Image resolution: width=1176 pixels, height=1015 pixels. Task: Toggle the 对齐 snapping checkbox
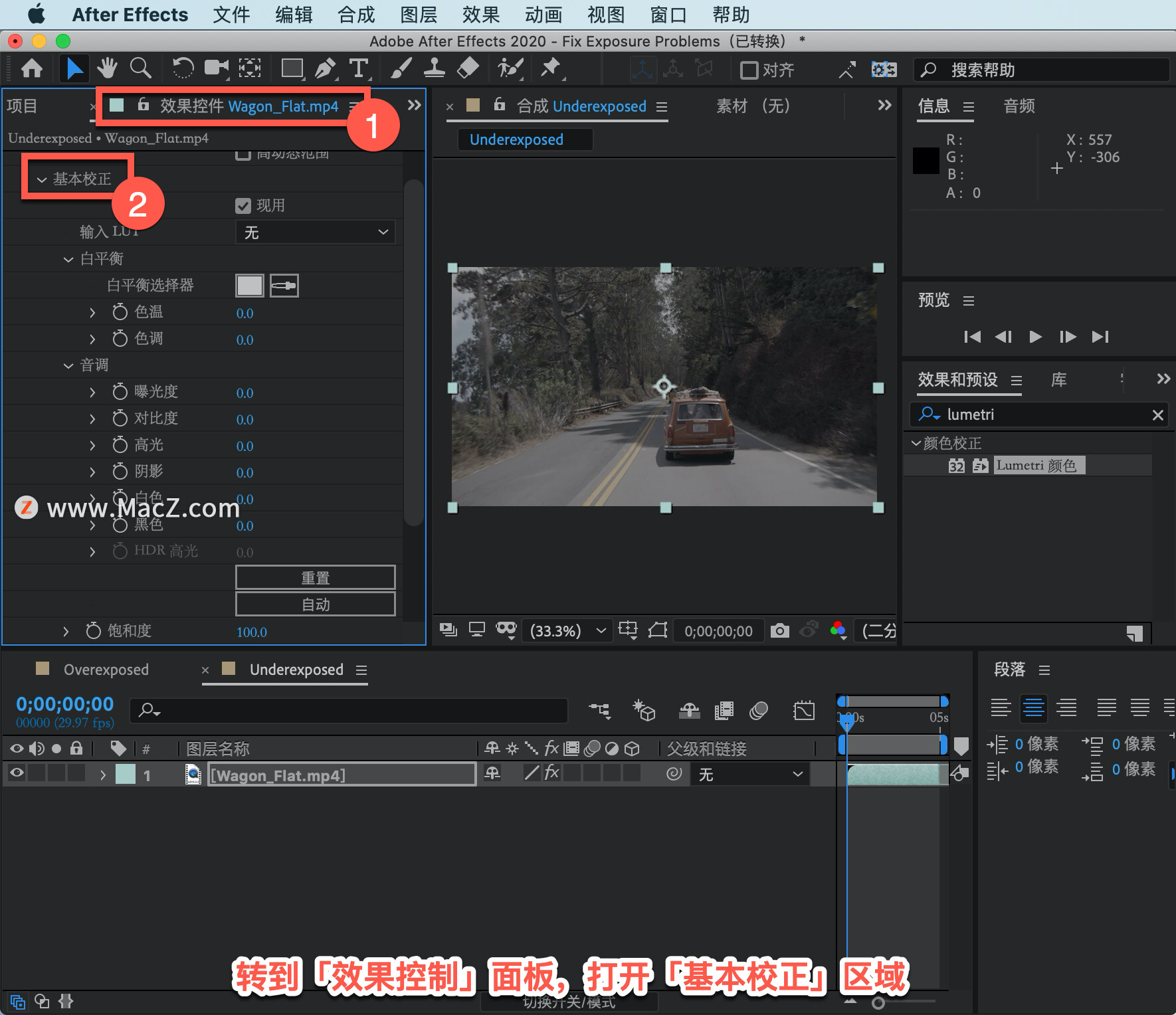(x=749, y=70)
